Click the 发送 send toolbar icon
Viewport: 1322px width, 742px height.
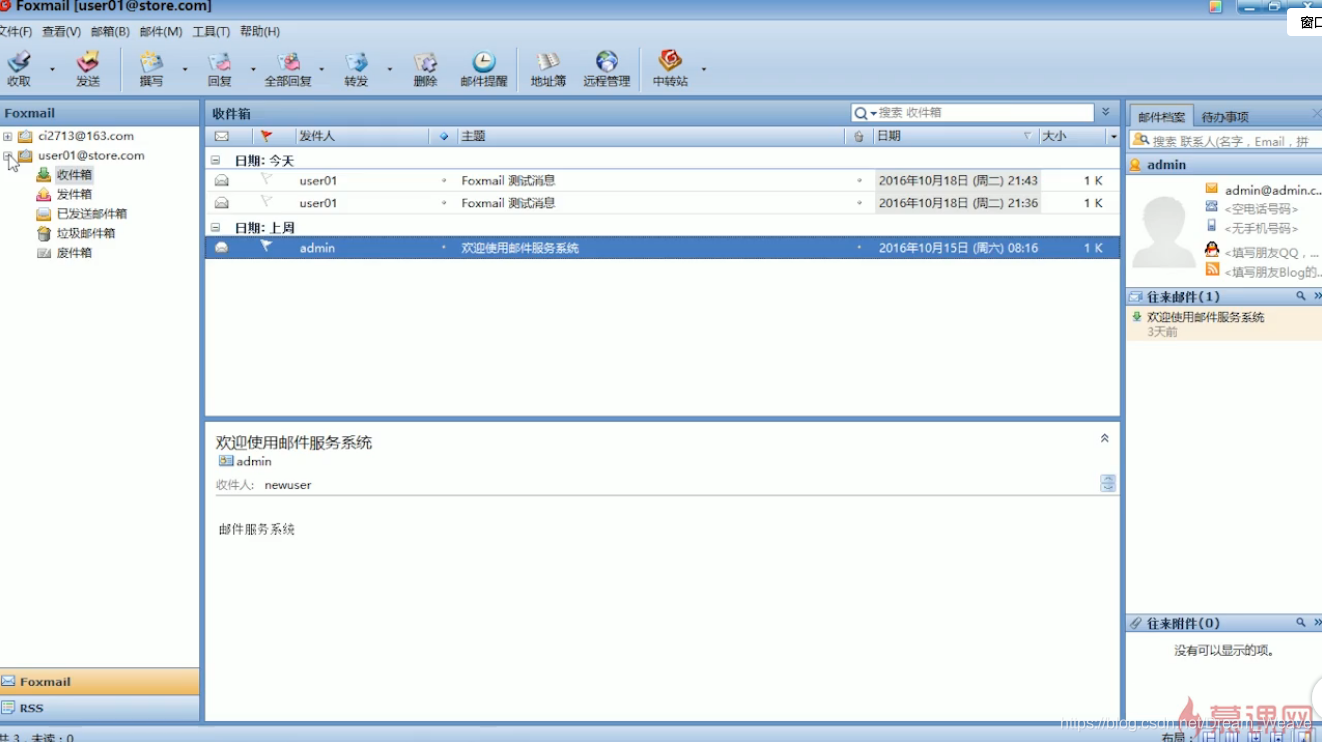pyautogui.click(x=88, y=68)
